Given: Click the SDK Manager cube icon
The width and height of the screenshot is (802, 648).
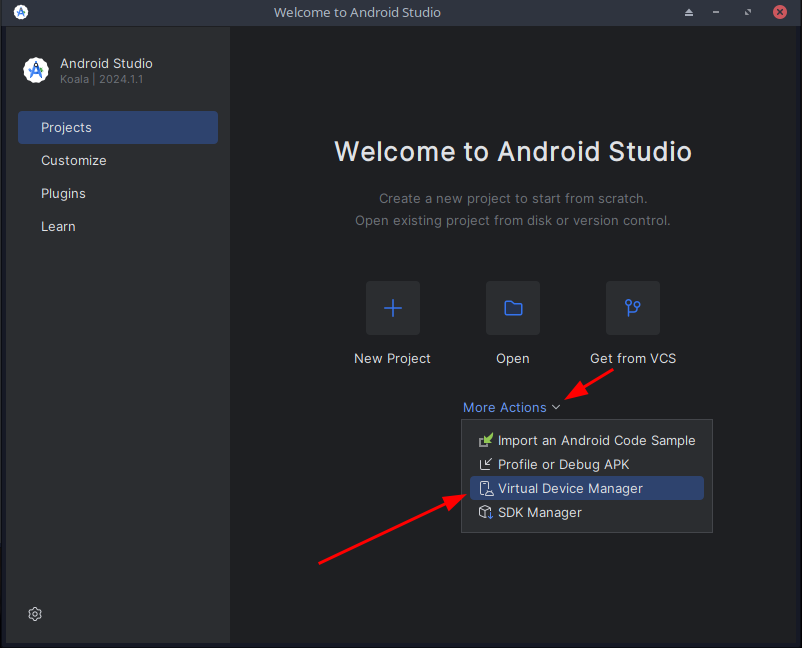Looking at the screenshot, I should click(485, 512).
